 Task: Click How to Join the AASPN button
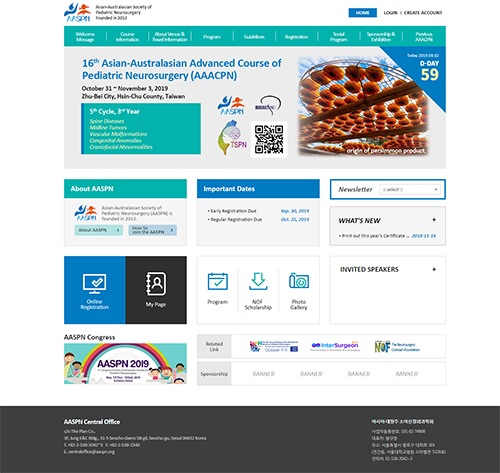153,230
